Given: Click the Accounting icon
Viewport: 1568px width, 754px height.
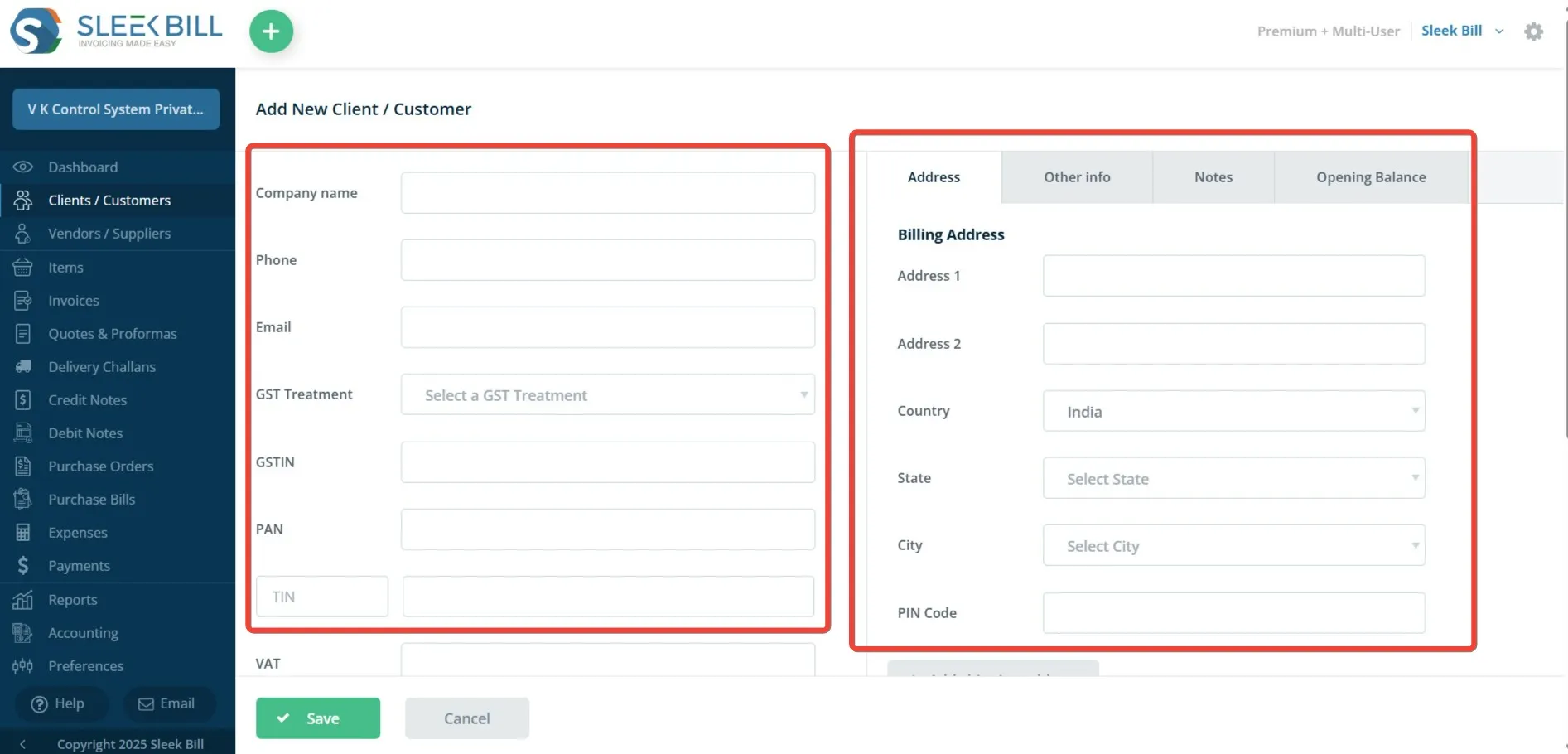Looking at the screenshot, I should click(x=23, y=632).
